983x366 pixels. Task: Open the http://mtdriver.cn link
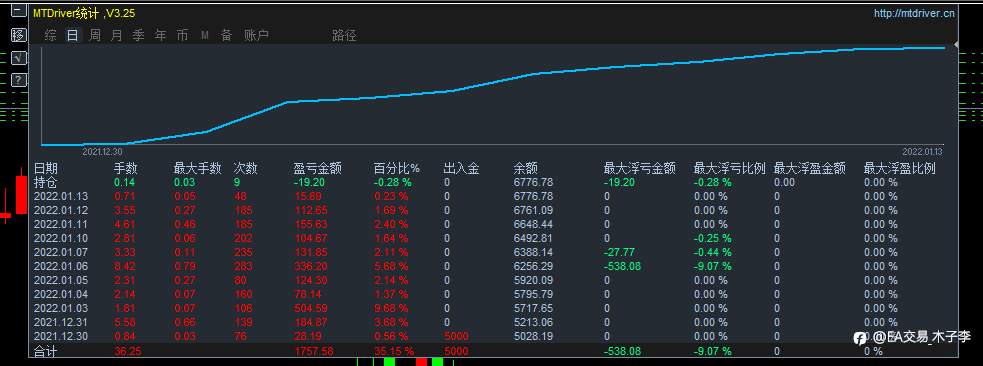(x=914, y=13)
